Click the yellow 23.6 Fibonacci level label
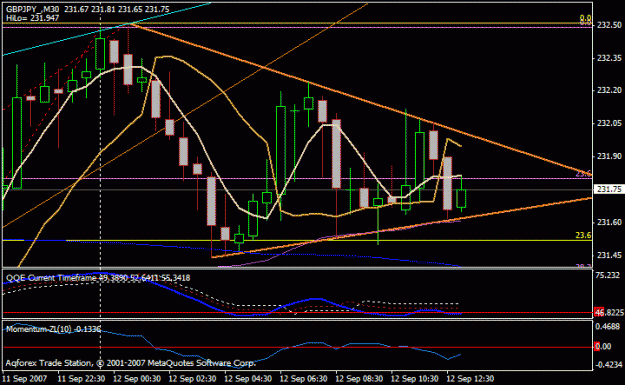Image resolution: width=625 pixels, height=385 pixels. pyautogui.click(x=583, y=236)
